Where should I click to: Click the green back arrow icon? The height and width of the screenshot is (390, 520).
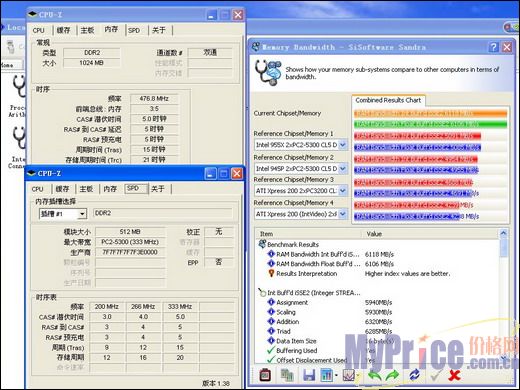click(x=374, y=375)
